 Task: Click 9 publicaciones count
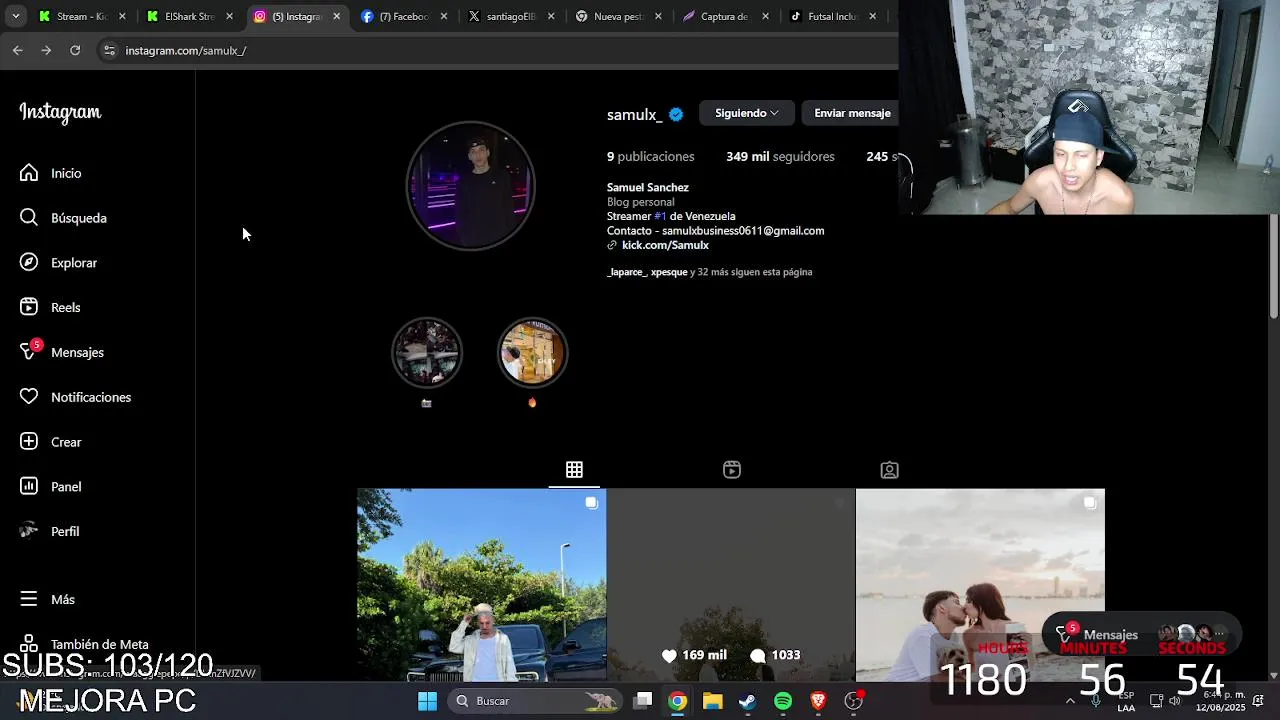click(650, 157)
